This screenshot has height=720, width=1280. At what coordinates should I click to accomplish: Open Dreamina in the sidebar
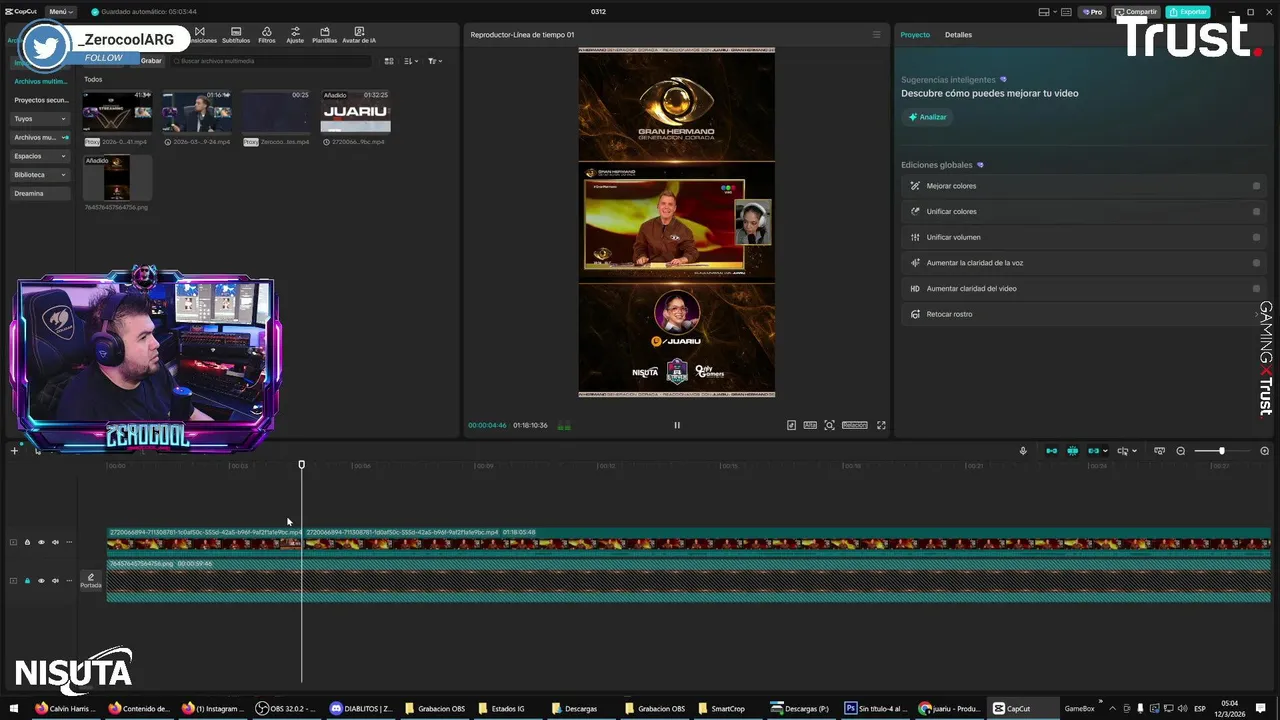click(x=40, y=194)
